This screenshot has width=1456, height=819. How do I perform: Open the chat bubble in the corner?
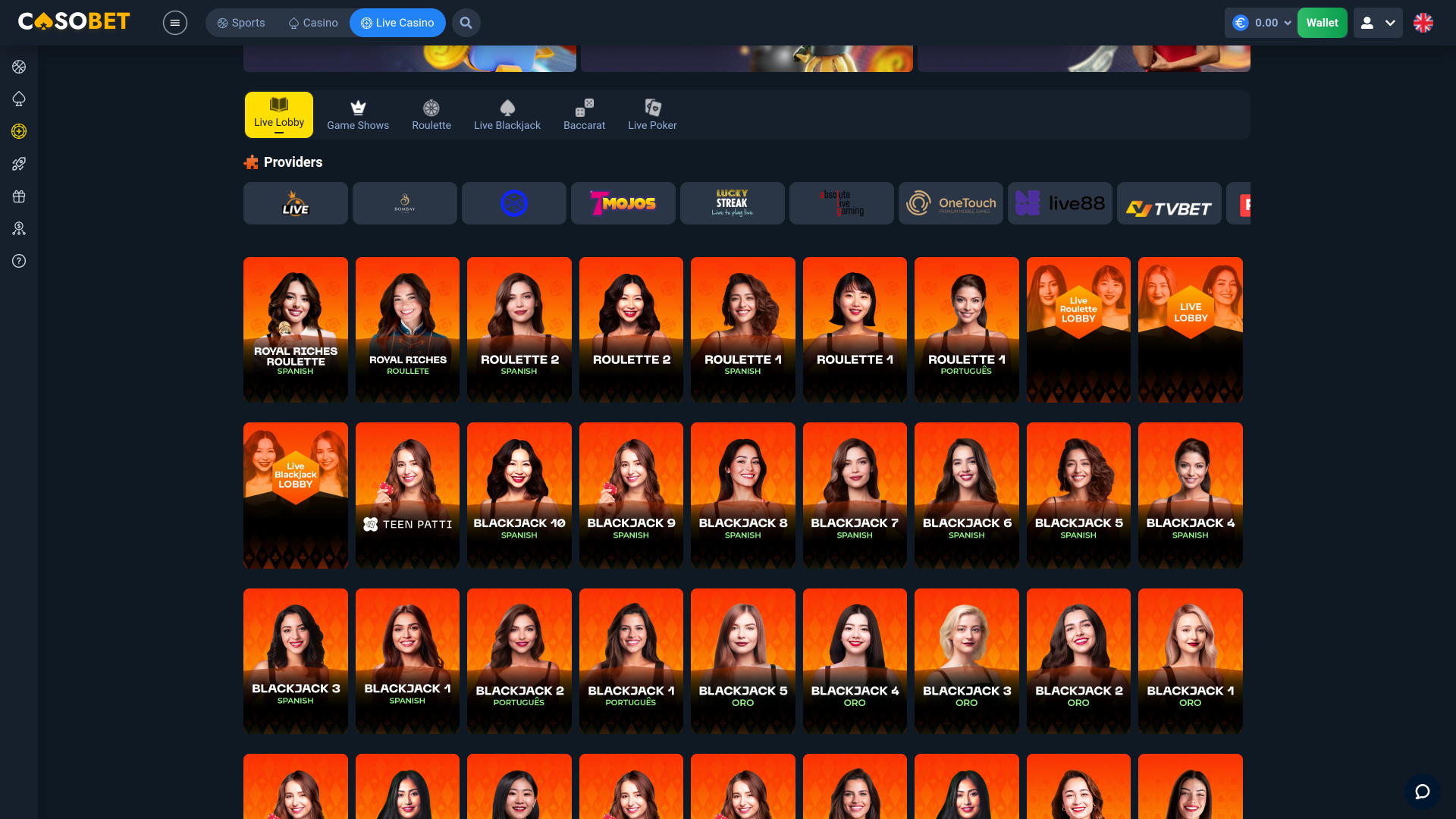pyautogui.click(x=1422, y=791)
